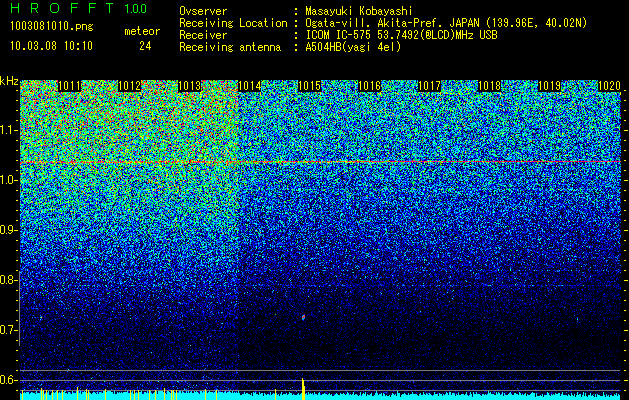Click the meteor label
629x400 pixels.
coord(142,31)
